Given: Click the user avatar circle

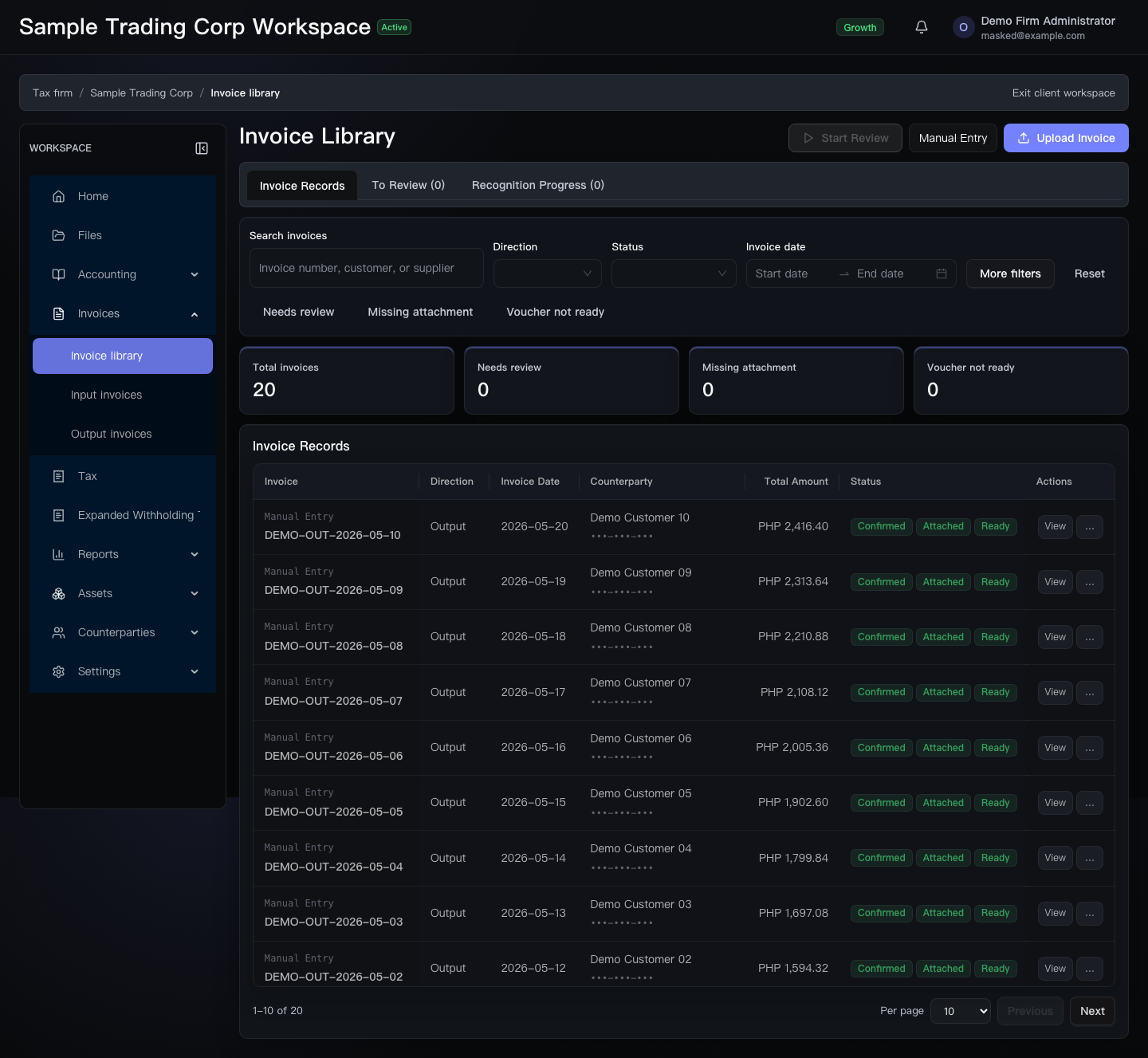Looking at the screenshot, I should [x=963, y=27].
